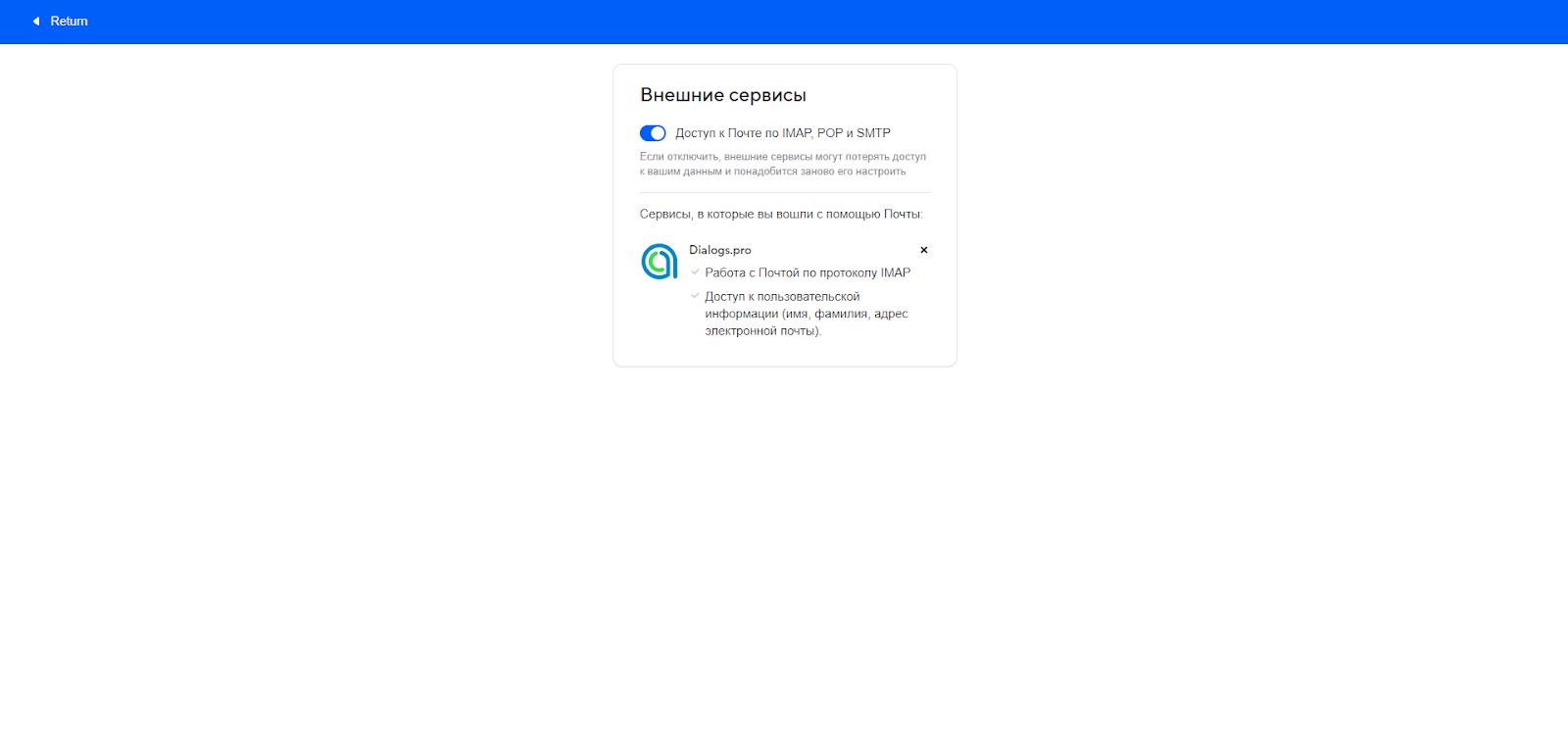Click the 'Внешние сервисы' heading

(723, 95)
